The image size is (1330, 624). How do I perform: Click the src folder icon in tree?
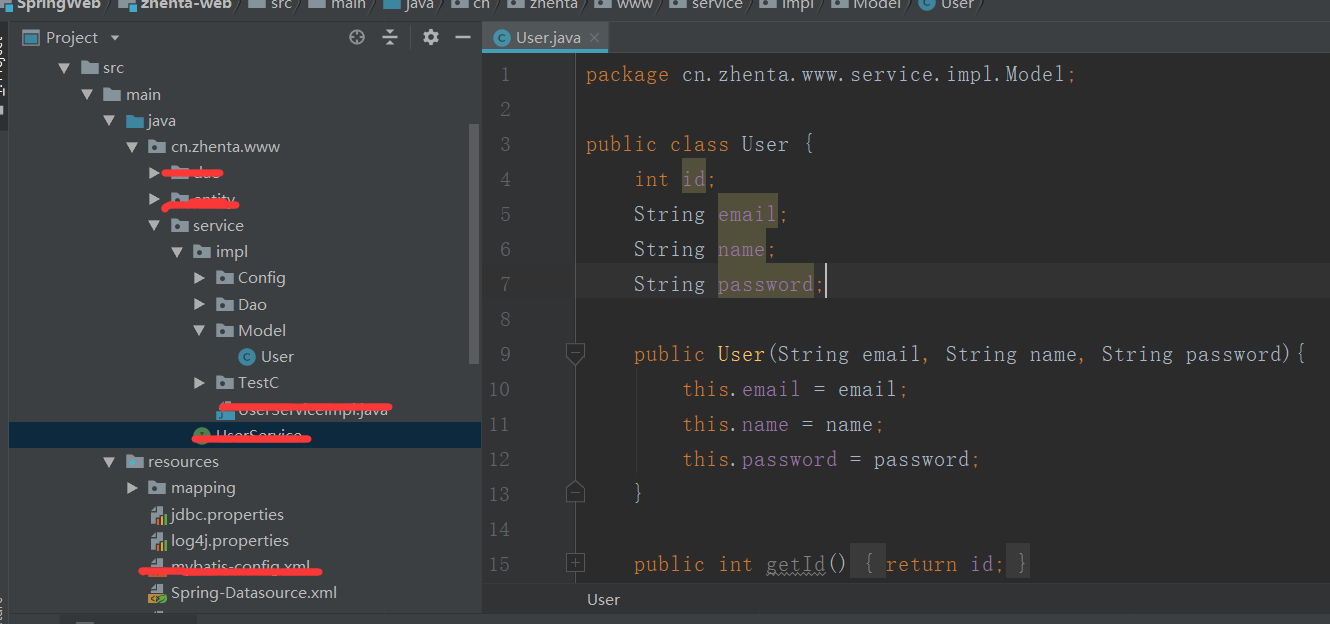coord(90,68)
